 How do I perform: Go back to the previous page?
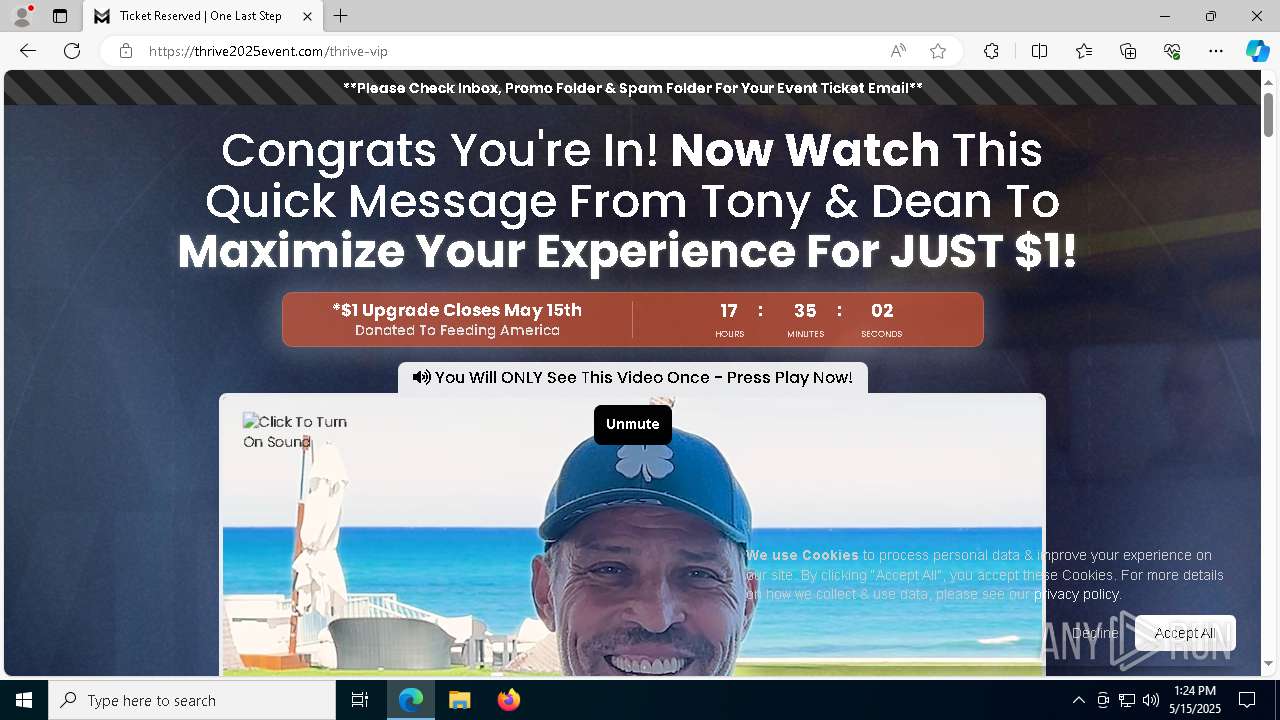pos(28,51)
